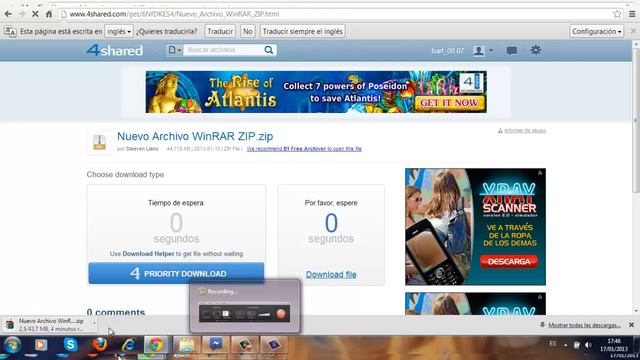Click the ZIP file type icon
This screenshot has width=640, height=360.
[x=99, y=142]
